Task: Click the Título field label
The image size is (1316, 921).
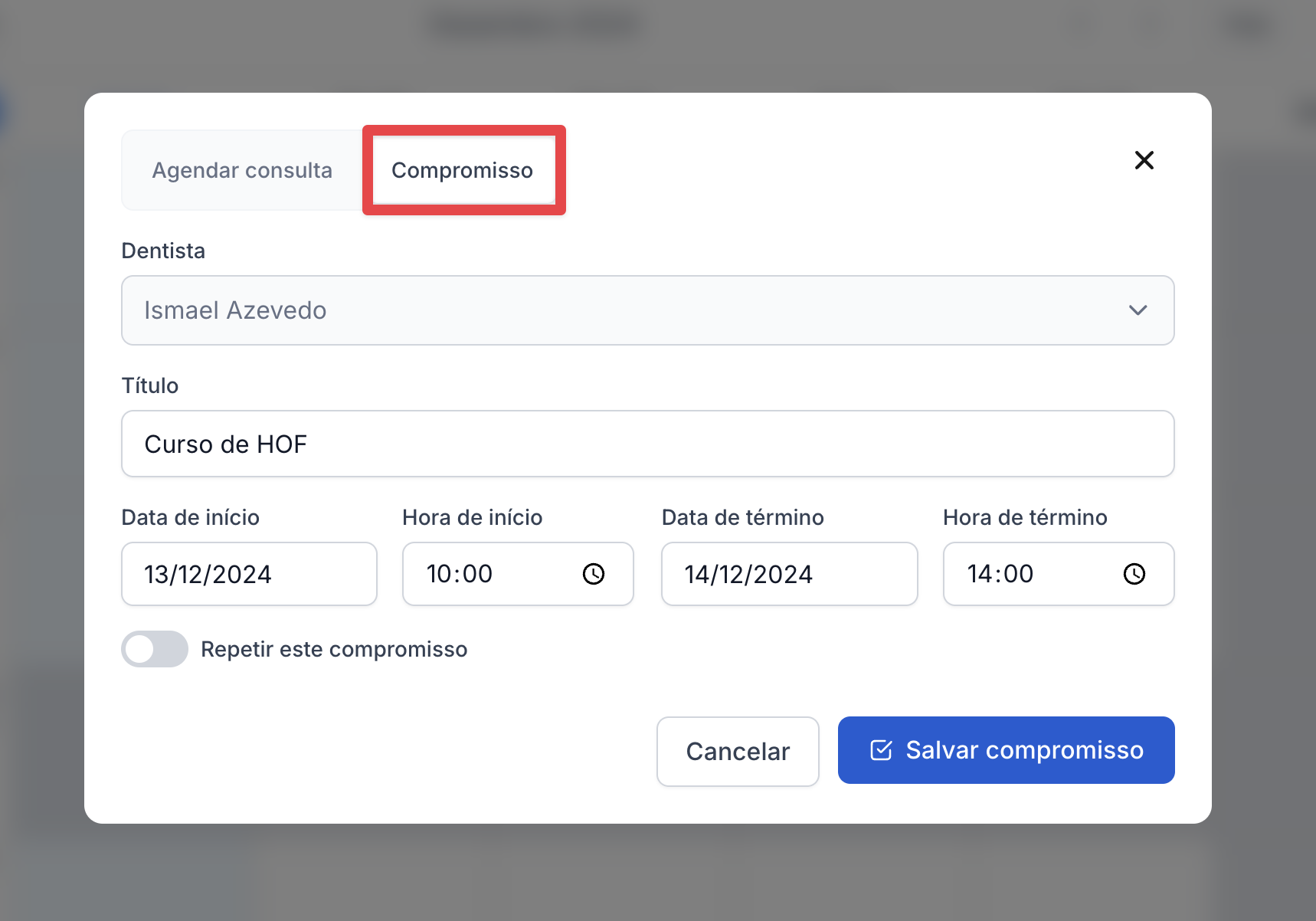Action: click(150, 385)
